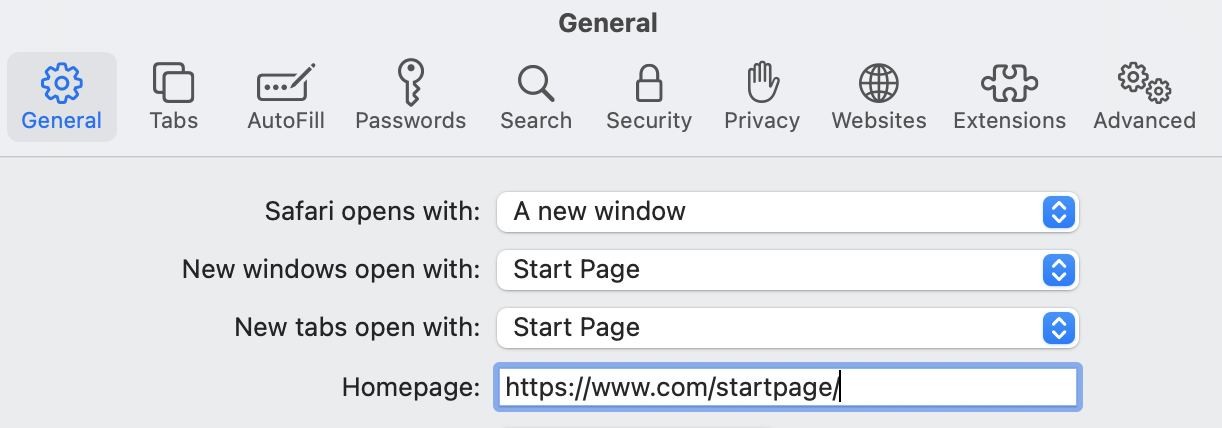Image resolution: width=1222 pixels, height=428 pixels.
Task: Open 'New tabs open with' popup menu
Action: 770,327
